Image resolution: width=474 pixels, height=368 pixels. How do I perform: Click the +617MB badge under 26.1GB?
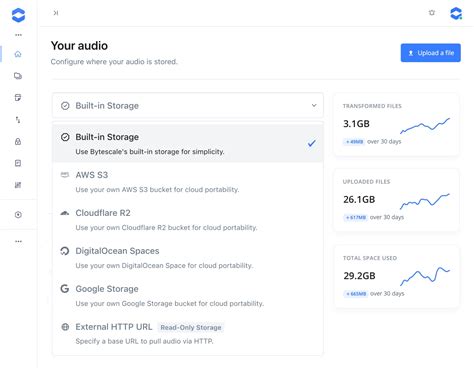pyautogui.click(x=355, y=217)
